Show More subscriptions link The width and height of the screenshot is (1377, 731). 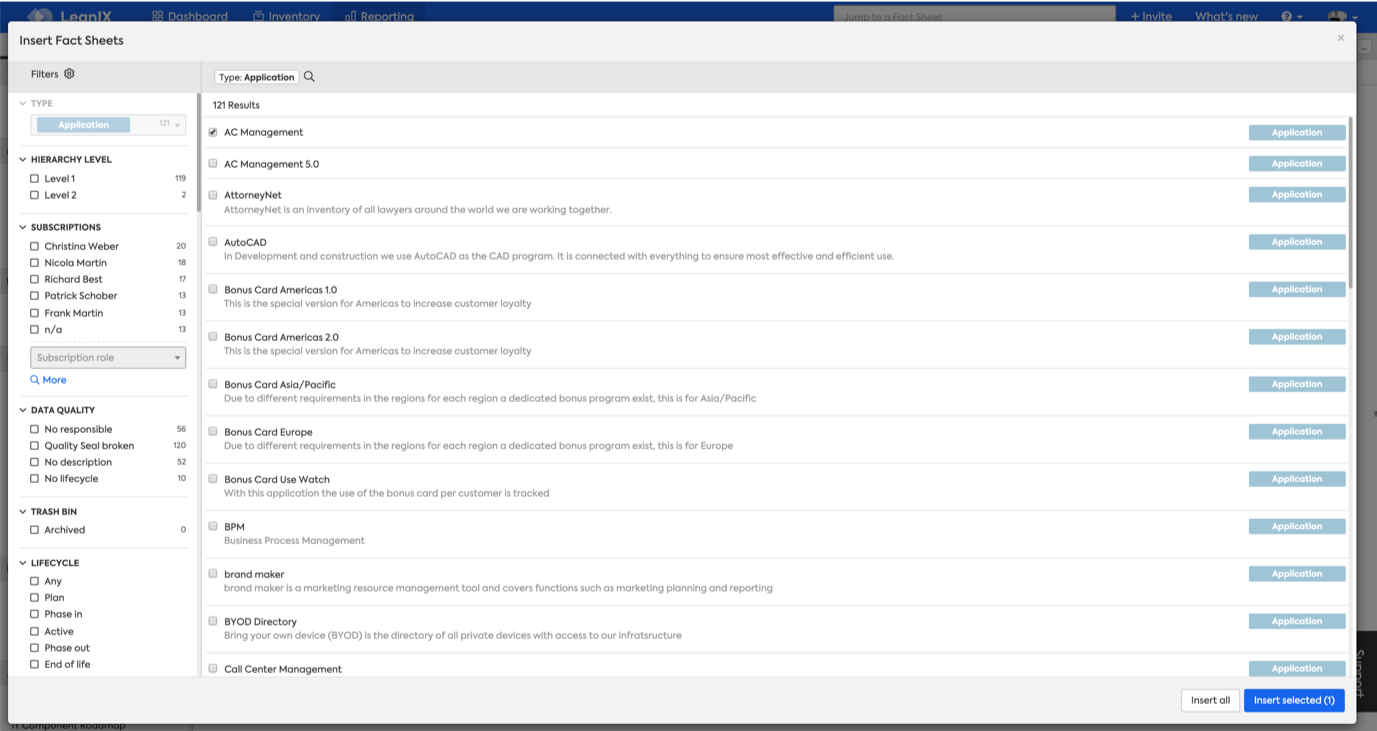point(54,380)
